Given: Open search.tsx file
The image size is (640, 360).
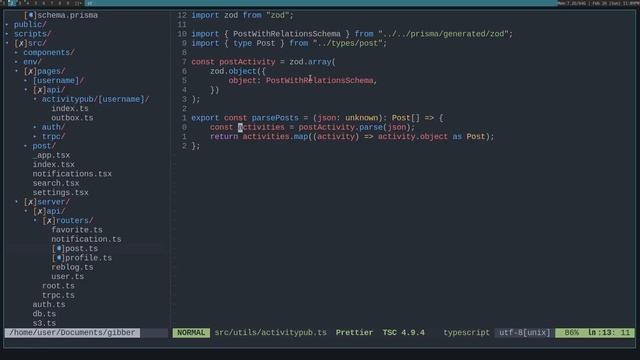Looking at the screenshot, I should [56, 183].
